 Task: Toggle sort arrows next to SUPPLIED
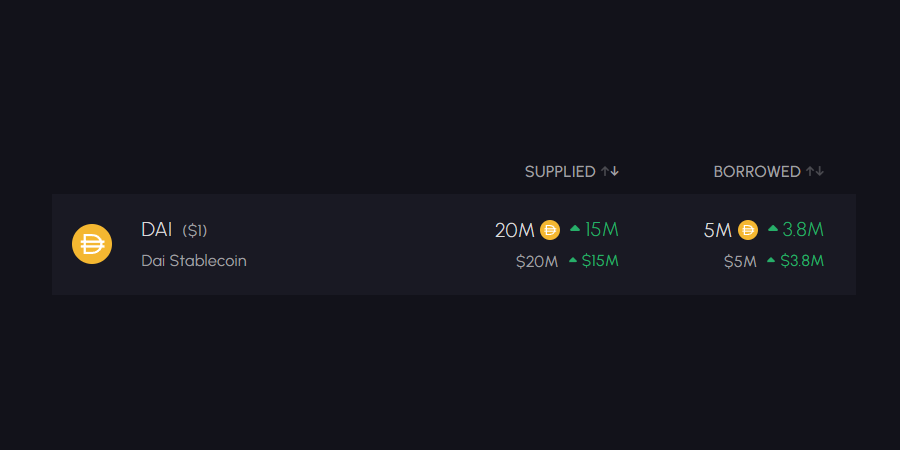point(610,171)
